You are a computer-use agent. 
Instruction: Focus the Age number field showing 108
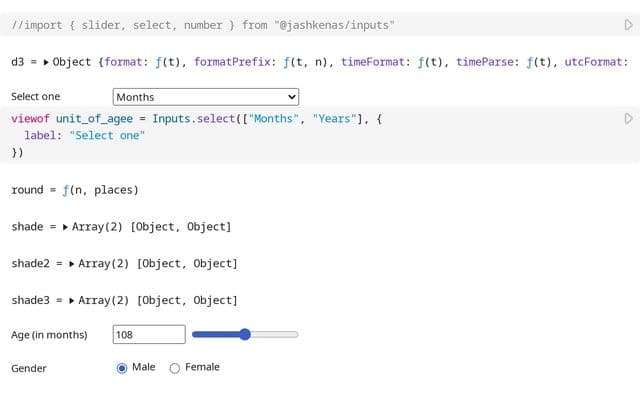click(149, 335)
